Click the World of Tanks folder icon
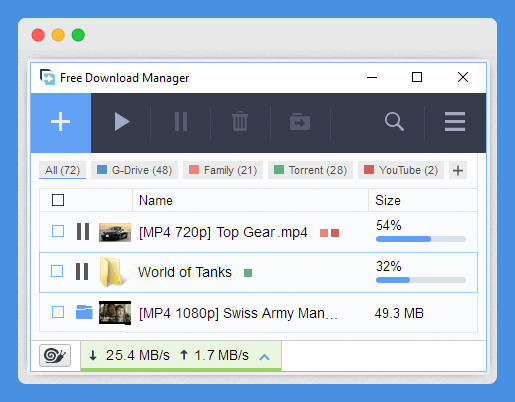This screenshot has width=515, height=402. (x=113, y=272)
